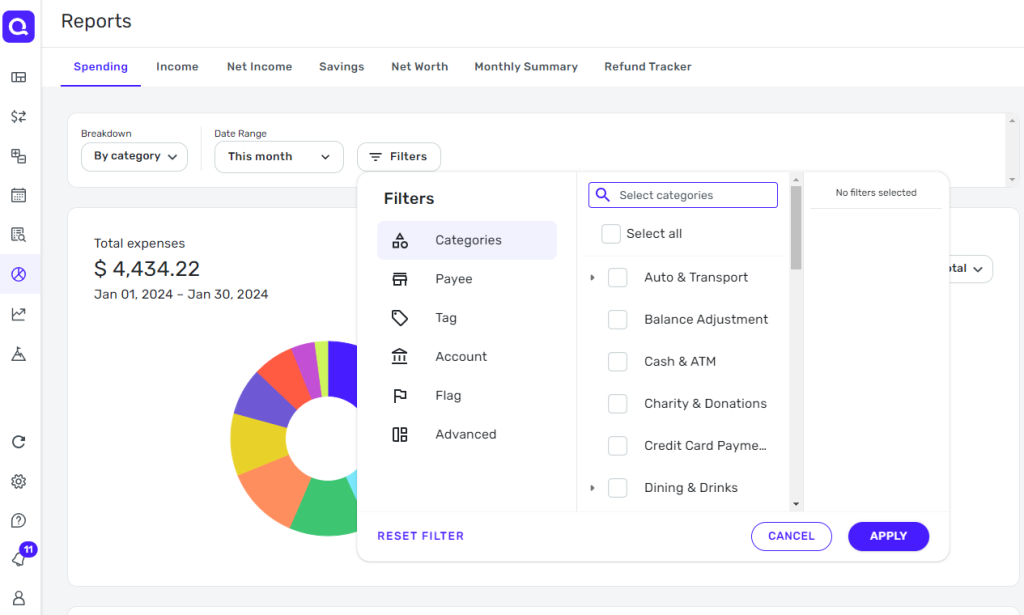Image resolution: width=1024 pixels, height=615 pixels.
Task: Open the Breakdown By category dropdown
Action: click(134, 156)
